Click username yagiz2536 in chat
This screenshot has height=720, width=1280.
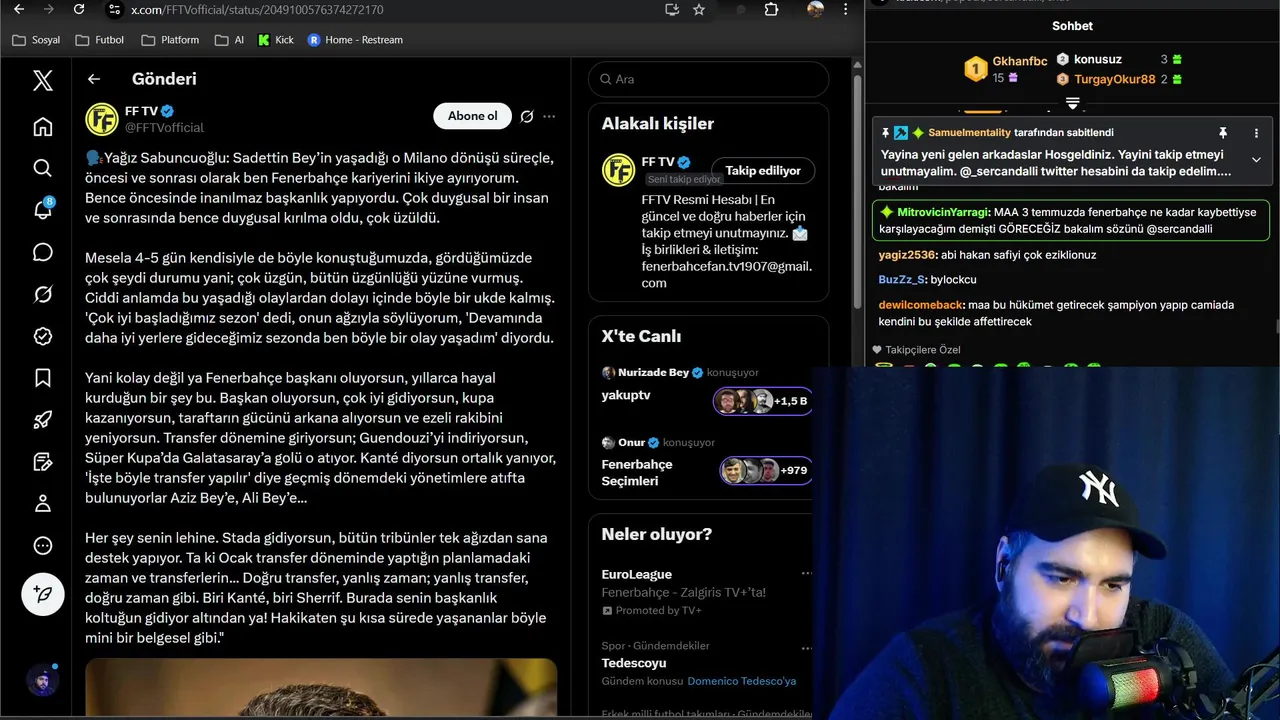click(907, 255)
